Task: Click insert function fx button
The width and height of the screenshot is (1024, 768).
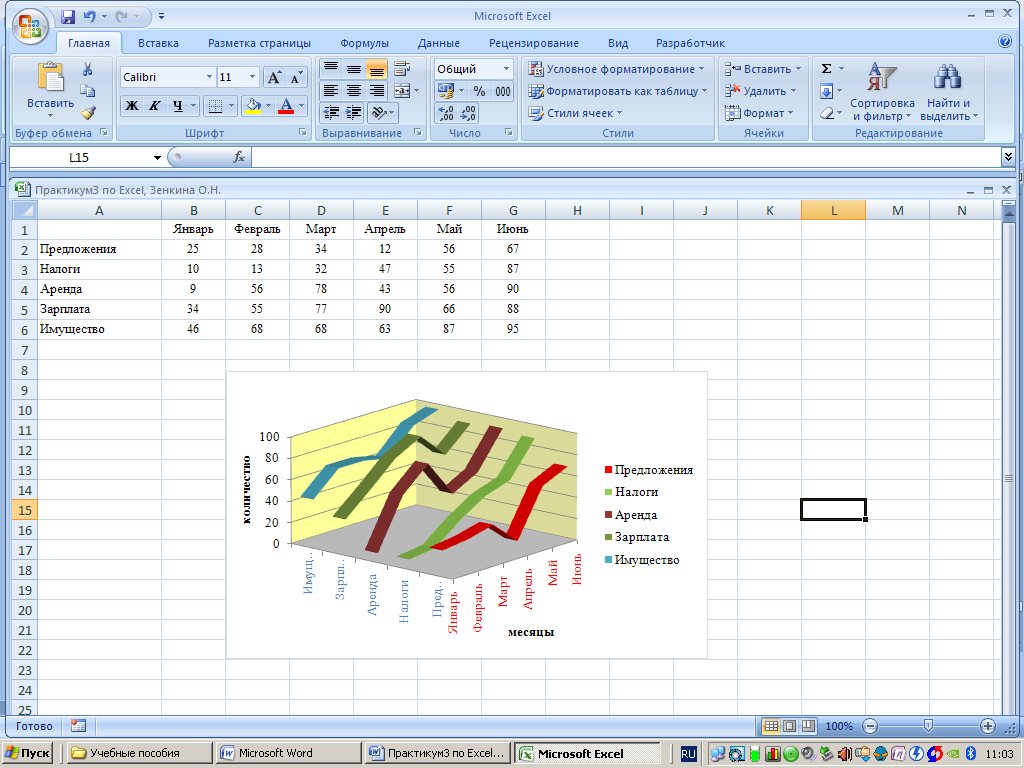Action: [239, 157]
